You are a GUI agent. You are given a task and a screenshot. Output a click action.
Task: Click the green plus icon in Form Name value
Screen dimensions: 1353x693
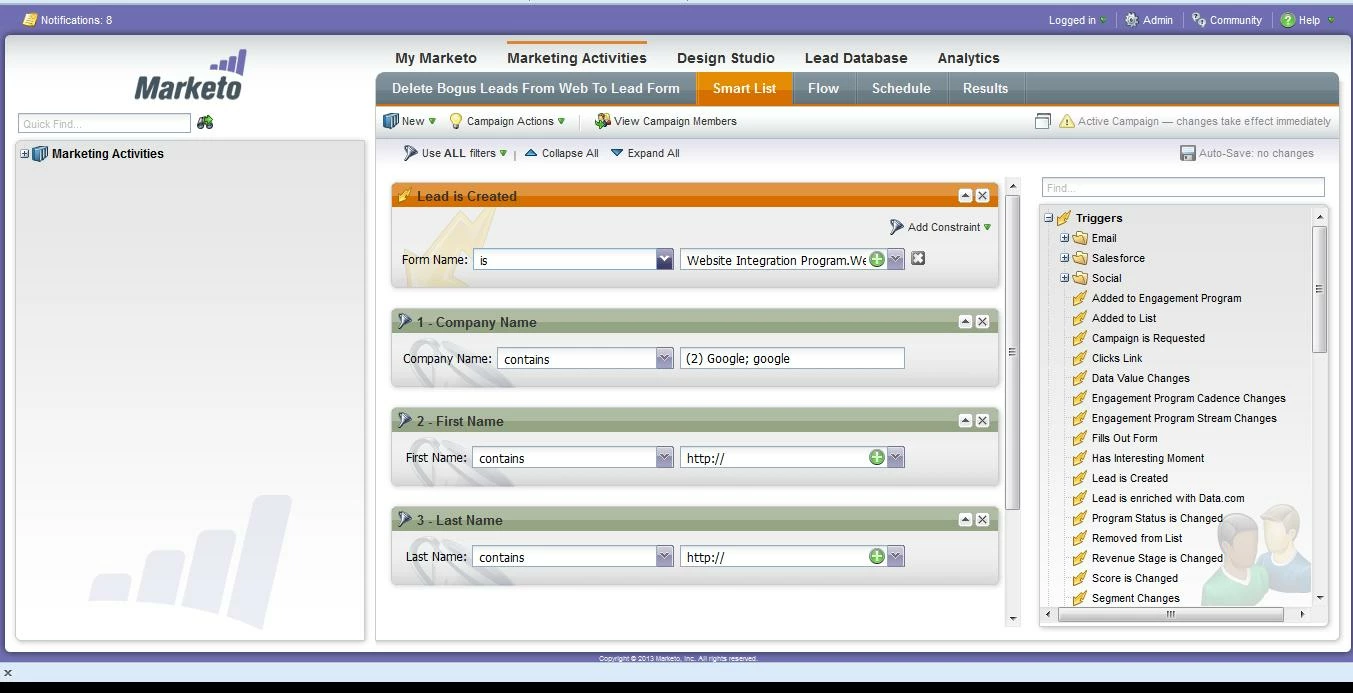click(x=877, y=259)
